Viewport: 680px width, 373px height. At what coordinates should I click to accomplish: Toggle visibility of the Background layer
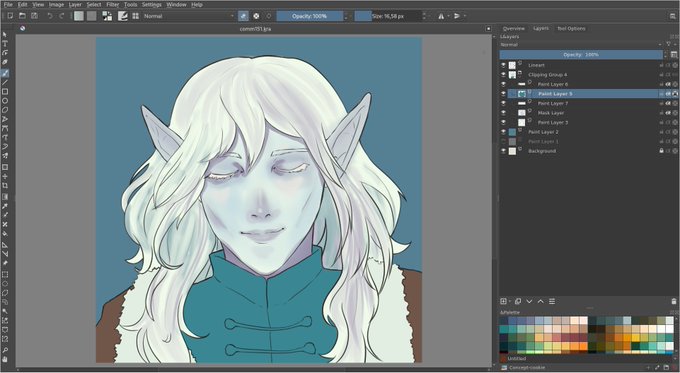pos(503,151)
